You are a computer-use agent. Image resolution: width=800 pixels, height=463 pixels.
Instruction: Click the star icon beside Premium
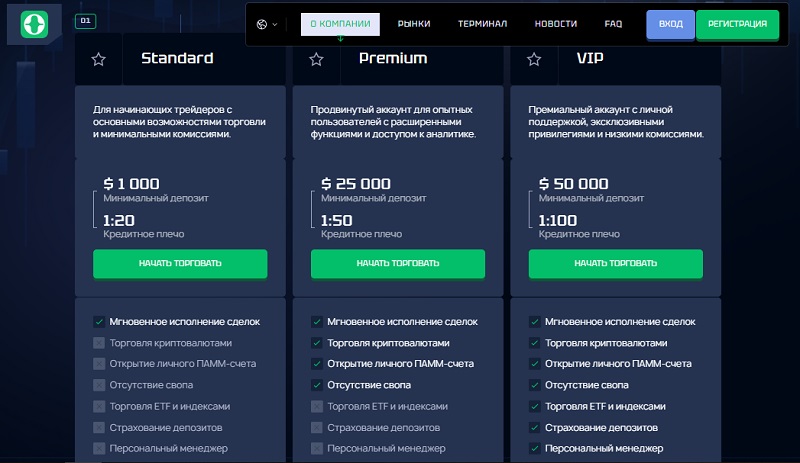(316, 60)
